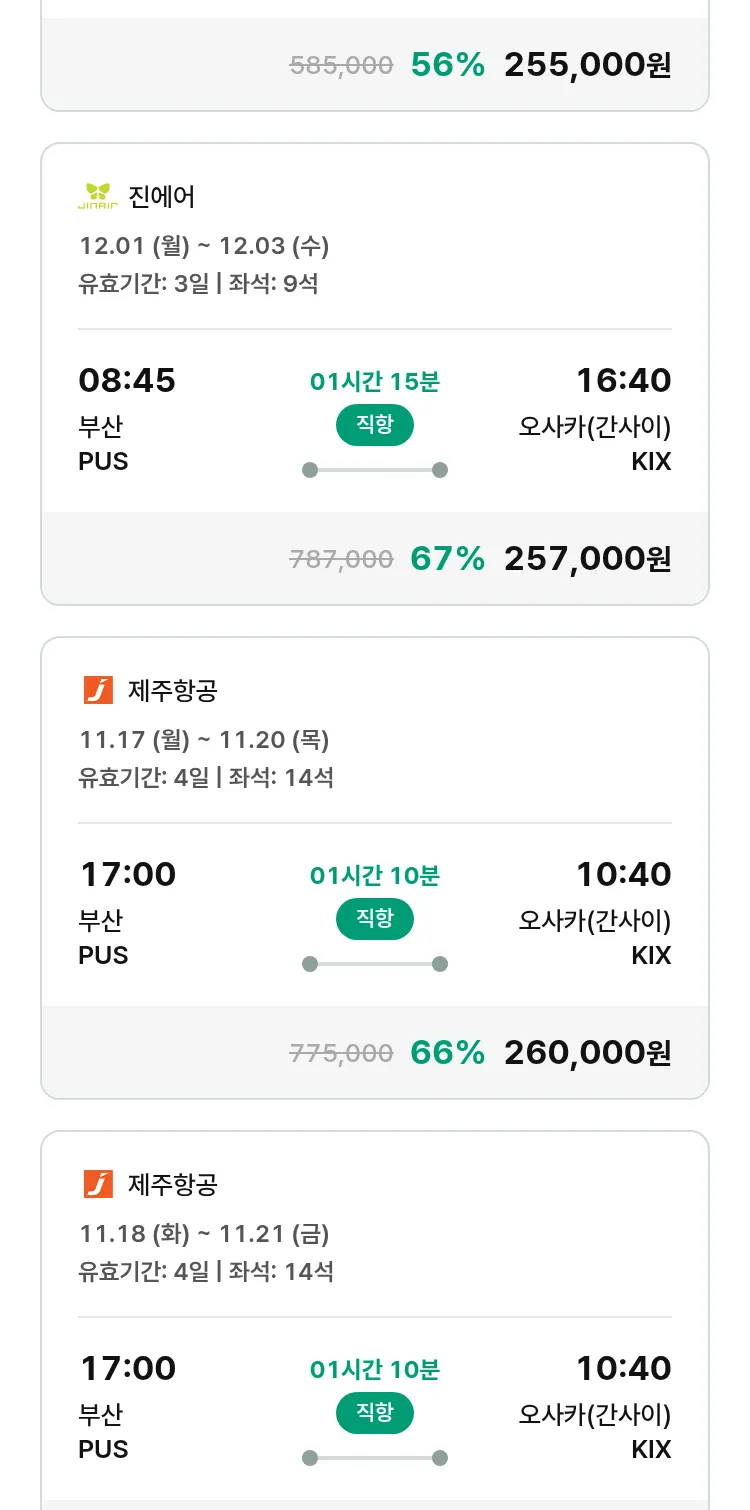Click the 12.01 (월) ~ 12.03 (수) dates
The image size is (750, 1510).
click(x=204, y=246)
